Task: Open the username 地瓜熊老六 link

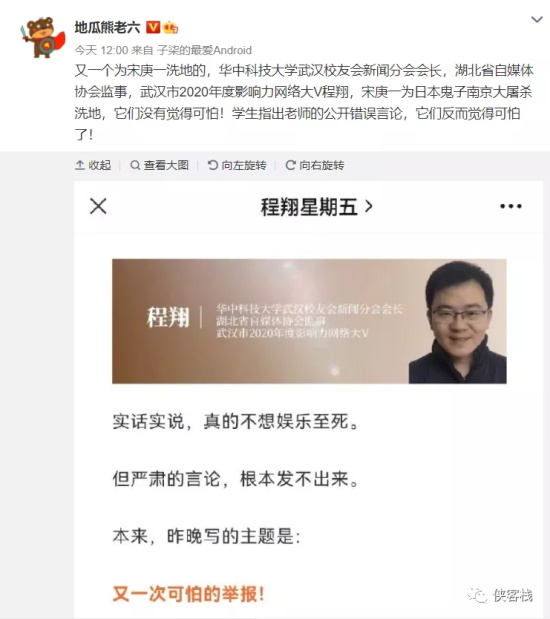Action: click(107, 27)
